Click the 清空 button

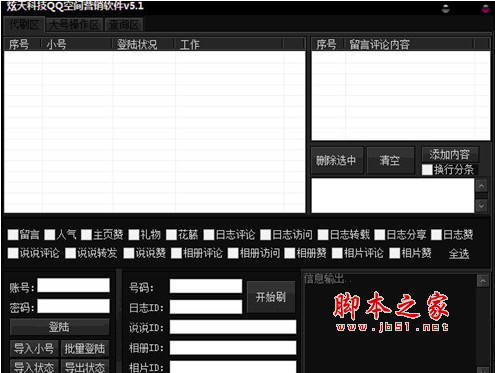pyautogui.click(x=390, y=160)
